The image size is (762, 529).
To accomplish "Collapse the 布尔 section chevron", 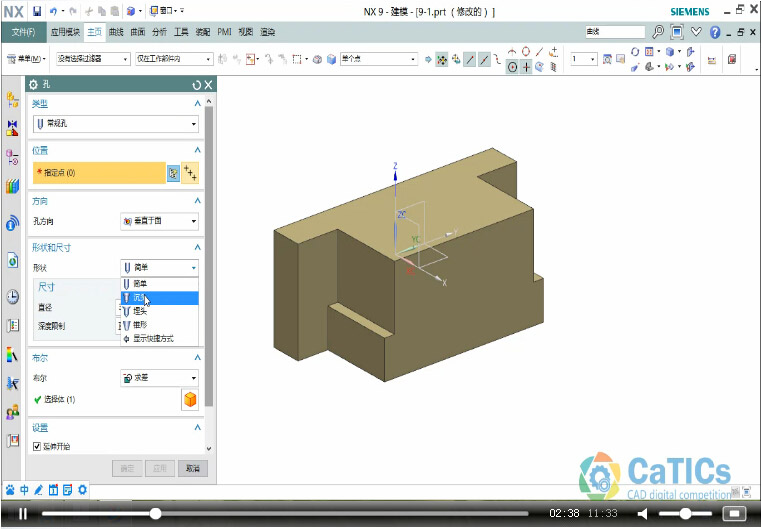I will pos(197,358).
